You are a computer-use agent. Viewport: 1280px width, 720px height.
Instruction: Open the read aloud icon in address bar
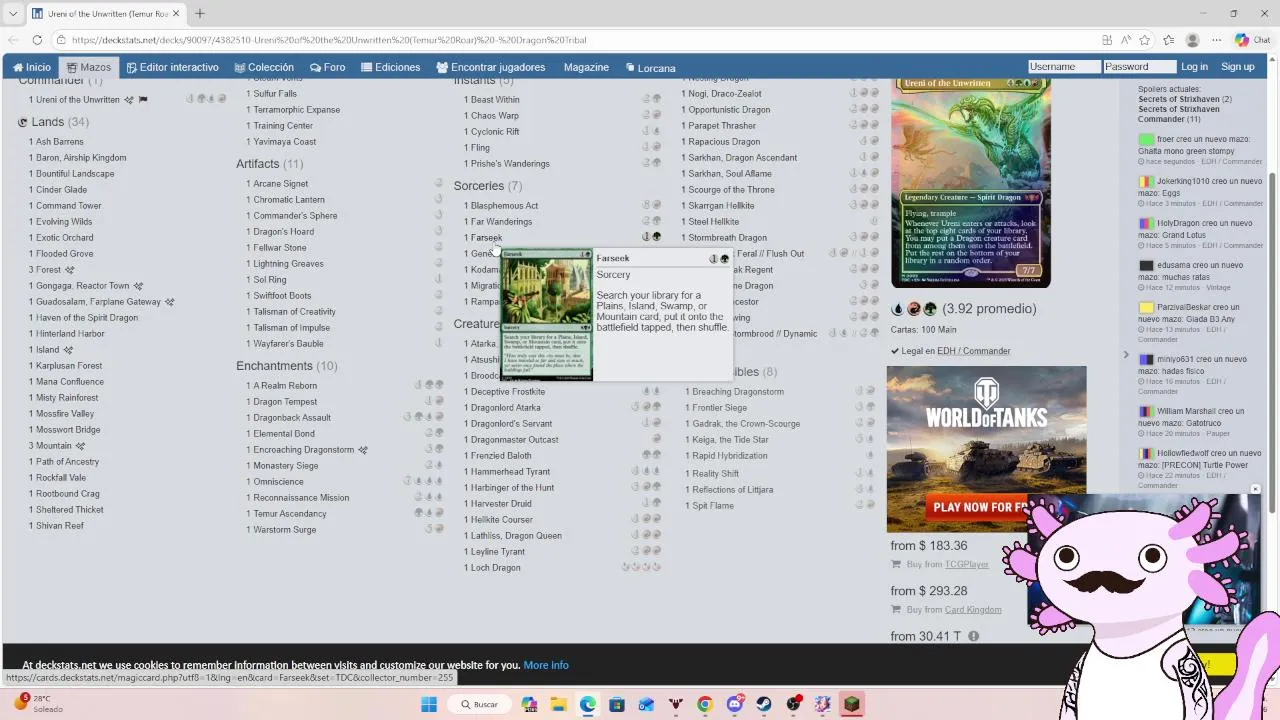(1125, 40)
